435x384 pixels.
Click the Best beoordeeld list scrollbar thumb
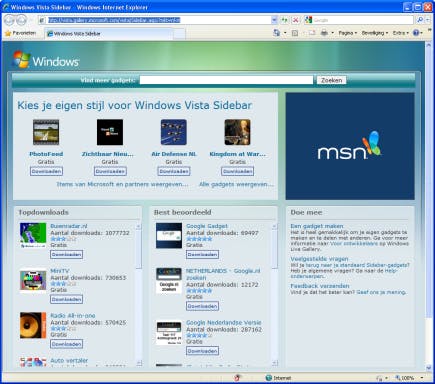[x=275, y=249]
